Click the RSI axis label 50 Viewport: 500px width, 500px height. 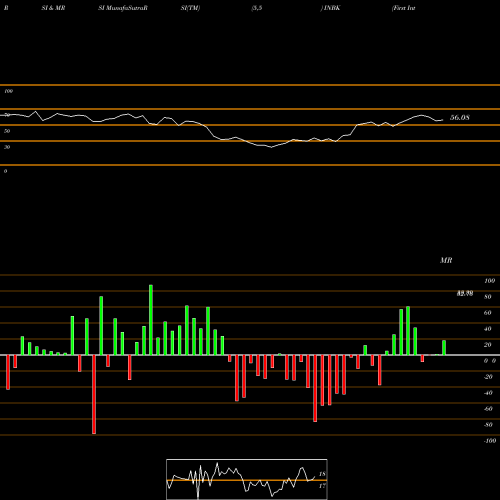point(7,131)
